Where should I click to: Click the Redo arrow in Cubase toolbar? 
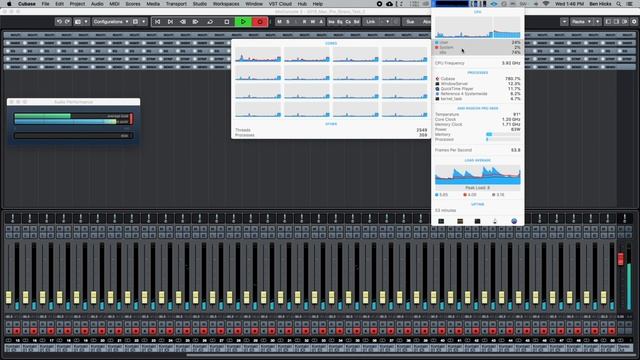pyautogui.click(x=67, y=22)
